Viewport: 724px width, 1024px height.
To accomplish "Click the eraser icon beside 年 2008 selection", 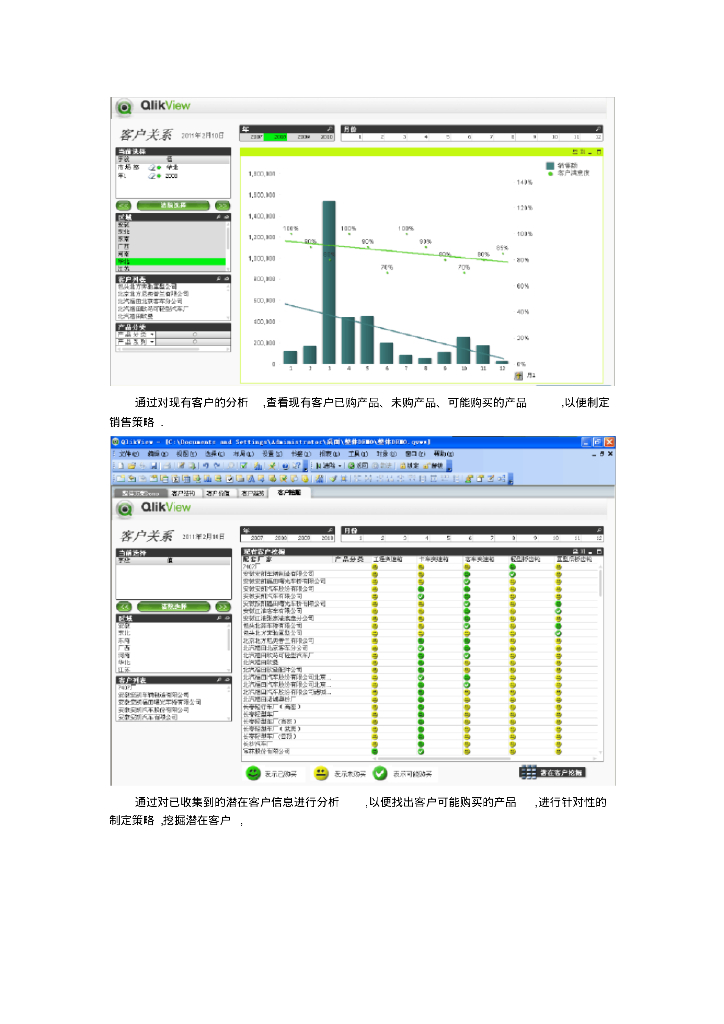I will 152,176.
